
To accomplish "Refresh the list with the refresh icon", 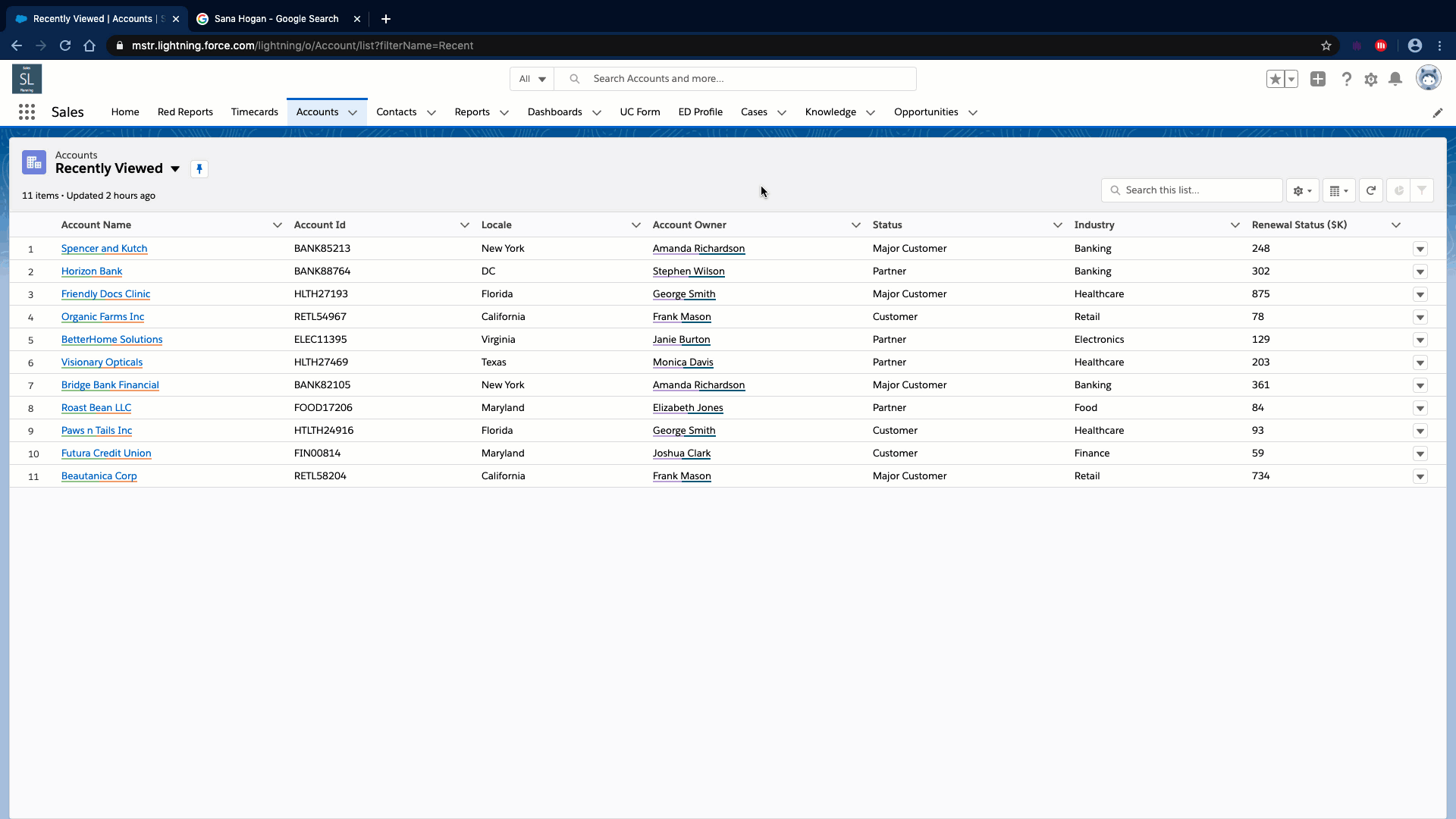I will click(x=1371, y=190).
